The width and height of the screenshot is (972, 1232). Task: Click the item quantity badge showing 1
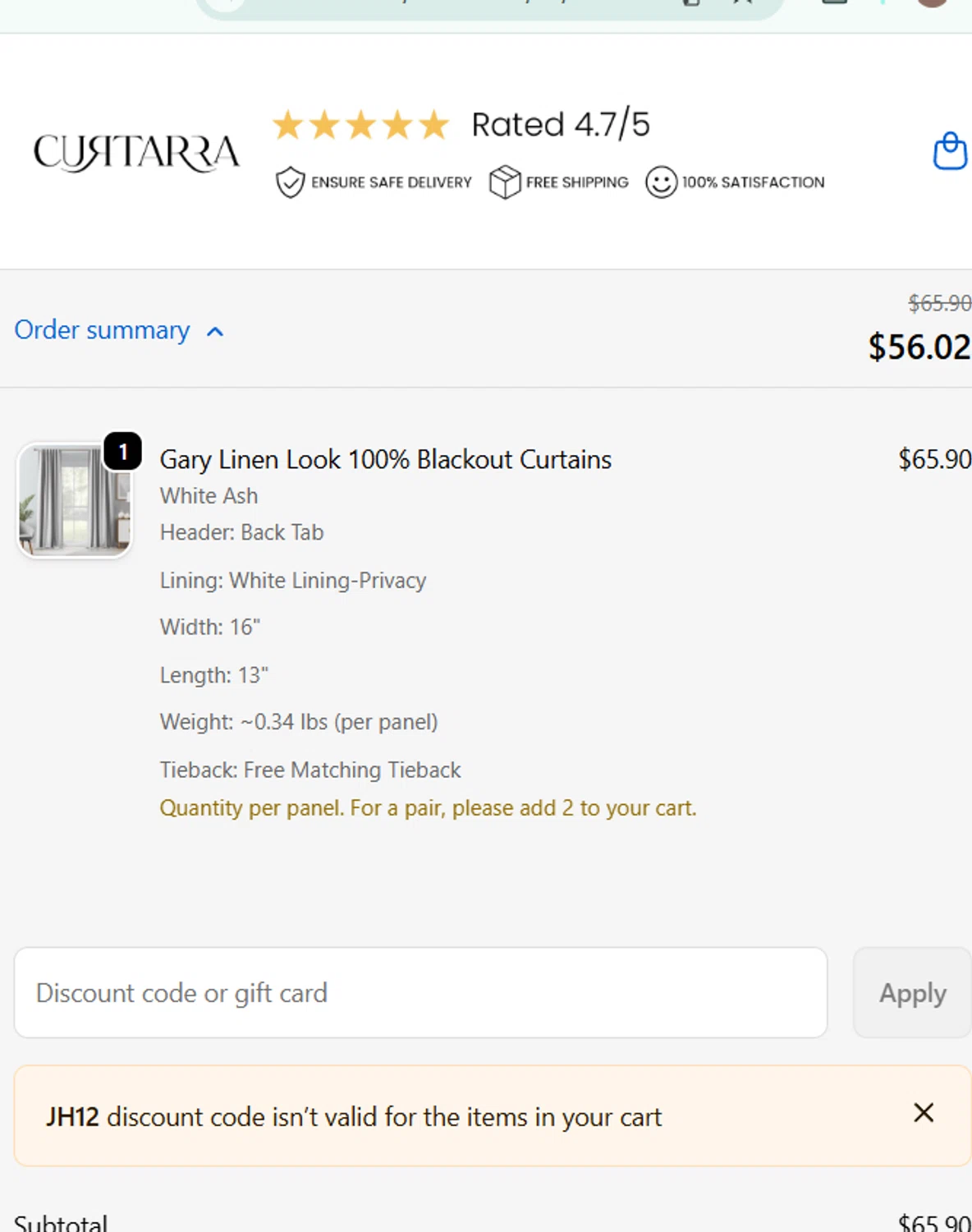coord(123,452)
